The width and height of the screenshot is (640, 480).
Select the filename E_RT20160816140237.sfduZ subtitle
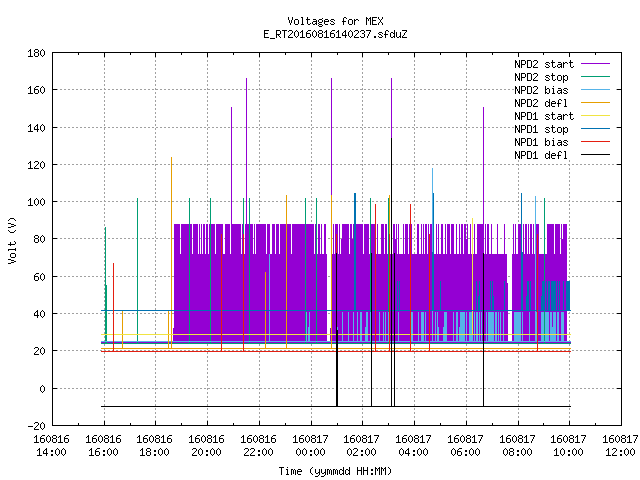335,34
